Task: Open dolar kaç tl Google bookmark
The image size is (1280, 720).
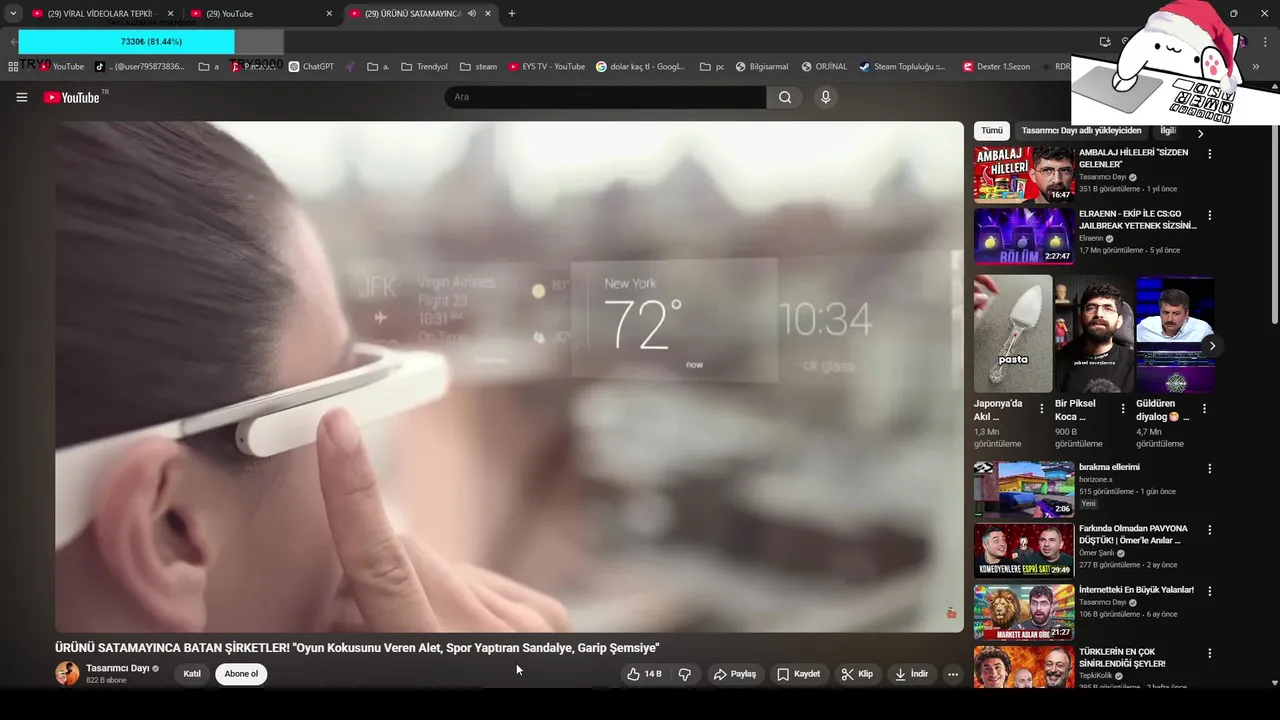Action: (x=641, y=67)
